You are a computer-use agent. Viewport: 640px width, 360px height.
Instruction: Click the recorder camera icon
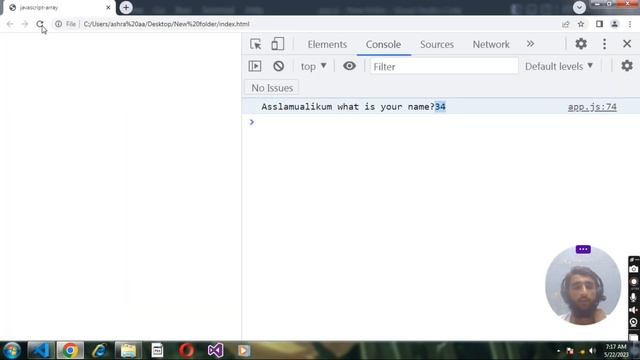click(x=633, y=269)
